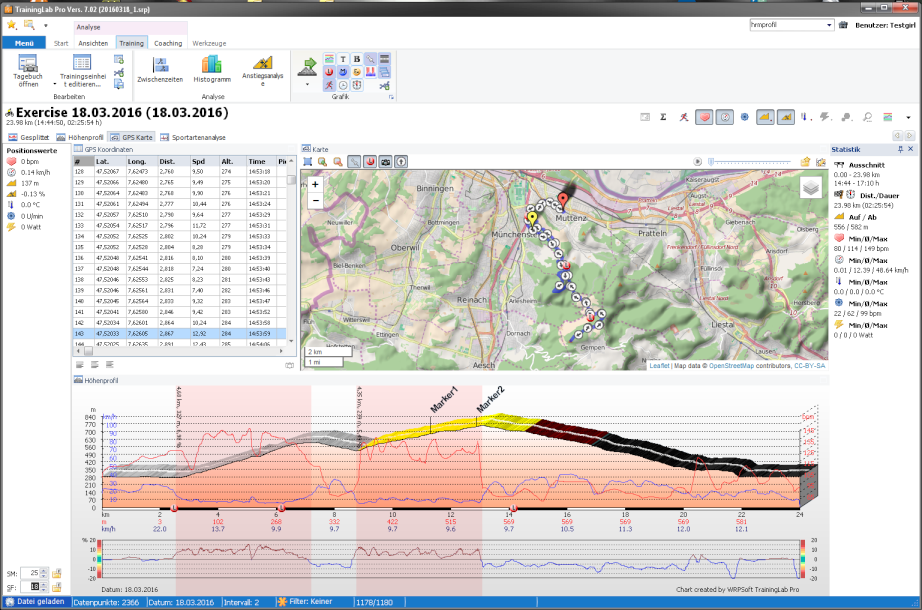Click the green arrow mountain profile icon
This screenshot has height=610, width=922.
pos(307,66)
